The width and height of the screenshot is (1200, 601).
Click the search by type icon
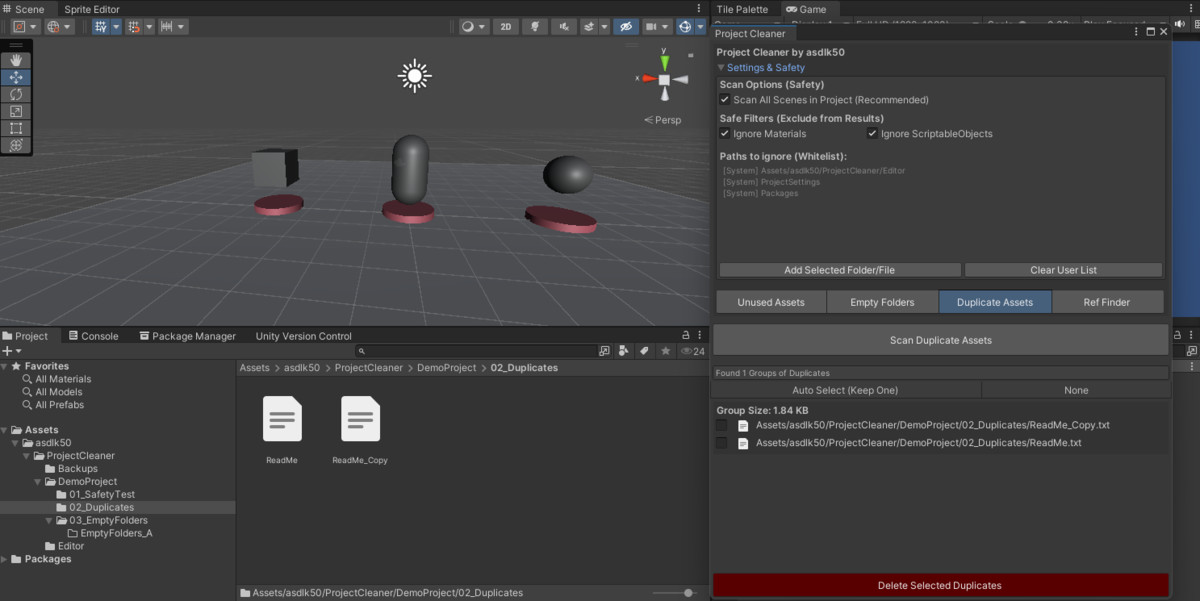pos(624,351)
